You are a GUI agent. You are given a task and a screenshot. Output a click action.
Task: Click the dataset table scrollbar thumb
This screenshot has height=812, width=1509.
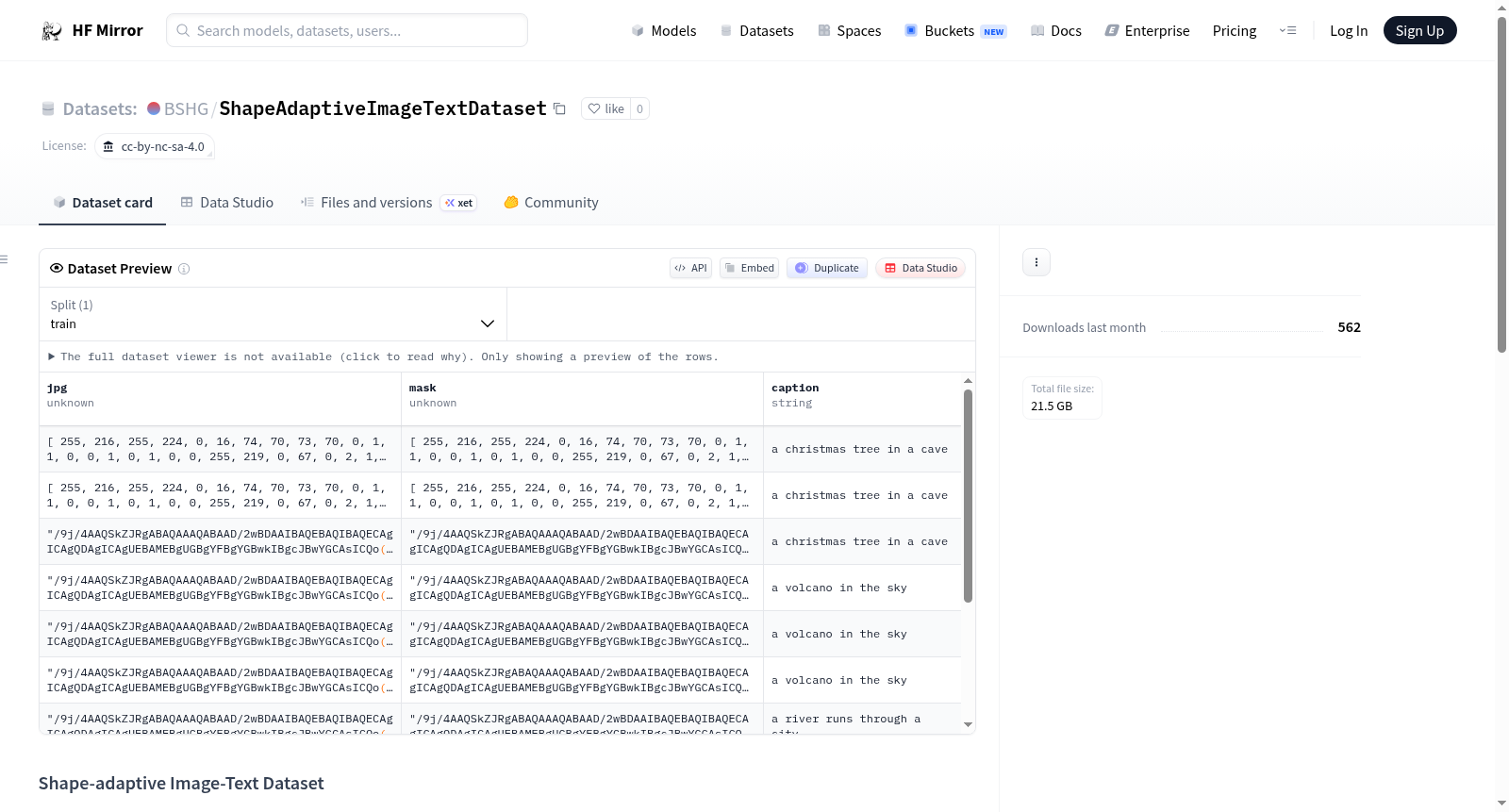pyautogui.click(x=968, y=496)
